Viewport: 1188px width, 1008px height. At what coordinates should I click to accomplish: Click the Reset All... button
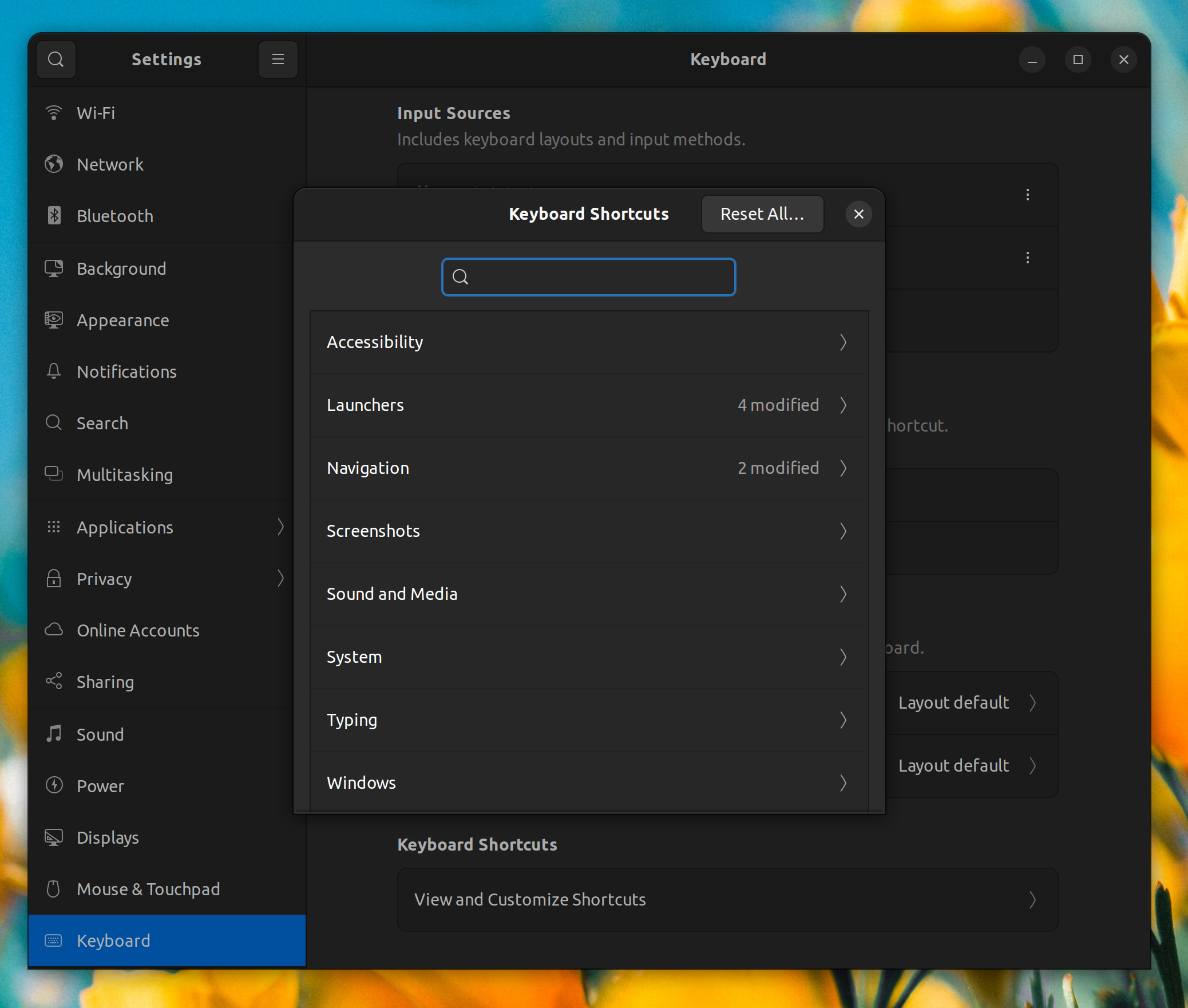762,214
